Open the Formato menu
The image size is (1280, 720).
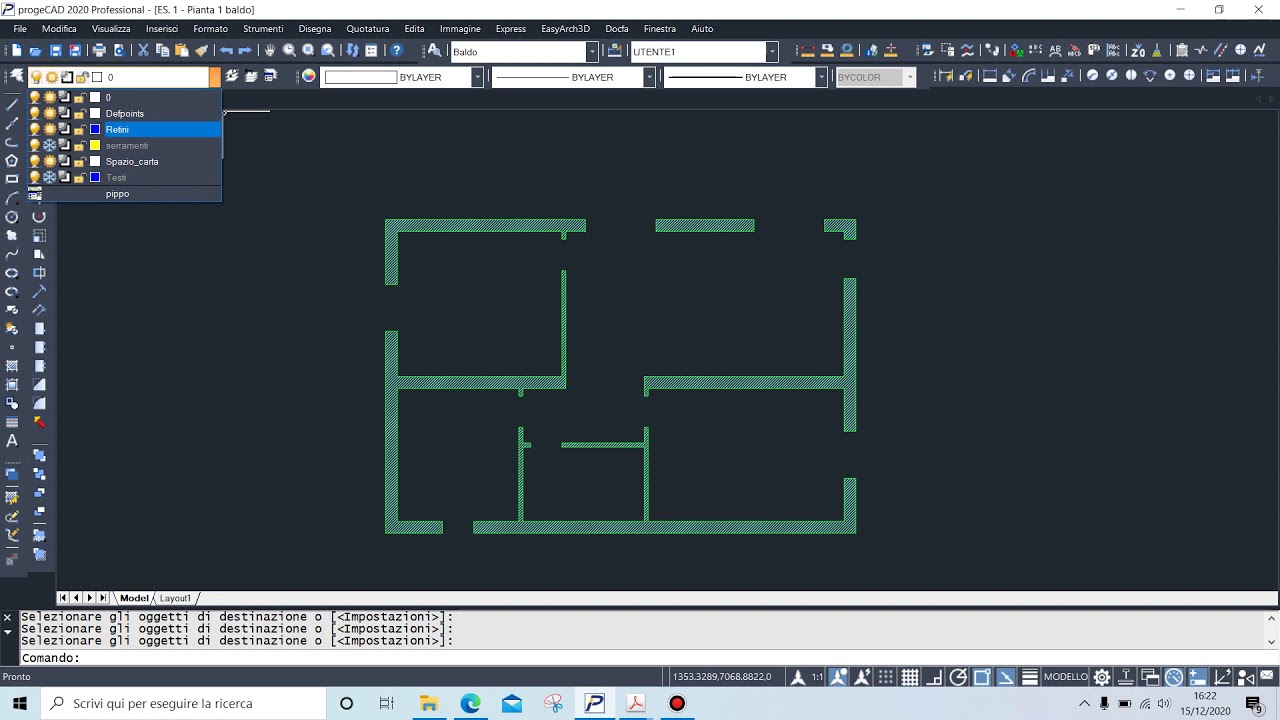click(210, 29)
